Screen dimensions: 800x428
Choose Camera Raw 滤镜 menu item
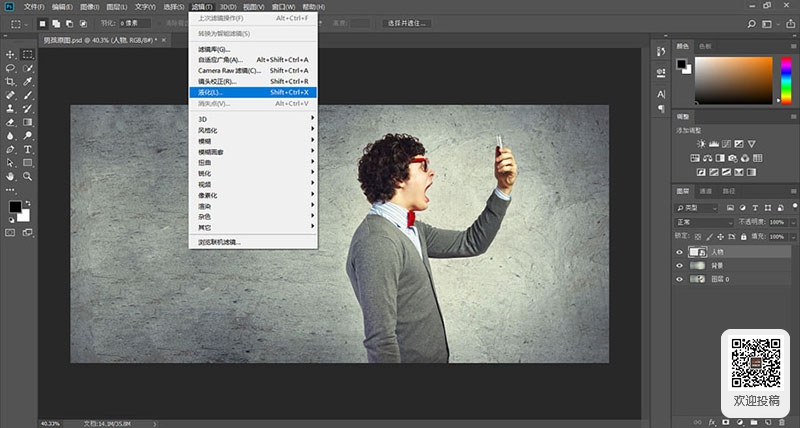[253, 71]
